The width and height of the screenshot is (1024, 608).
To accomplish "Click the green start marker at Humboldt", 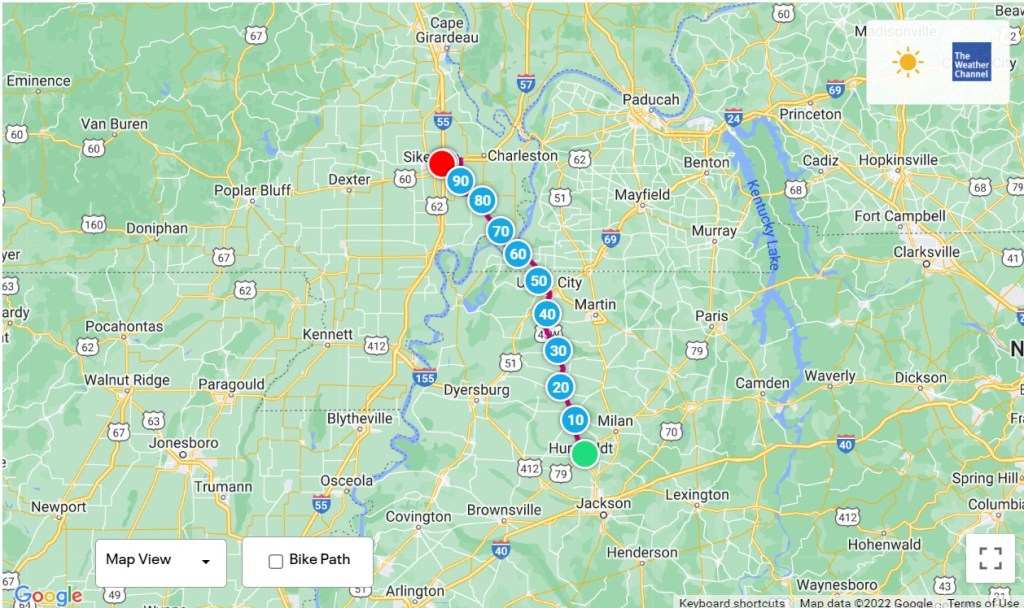I will coord(584,453).
